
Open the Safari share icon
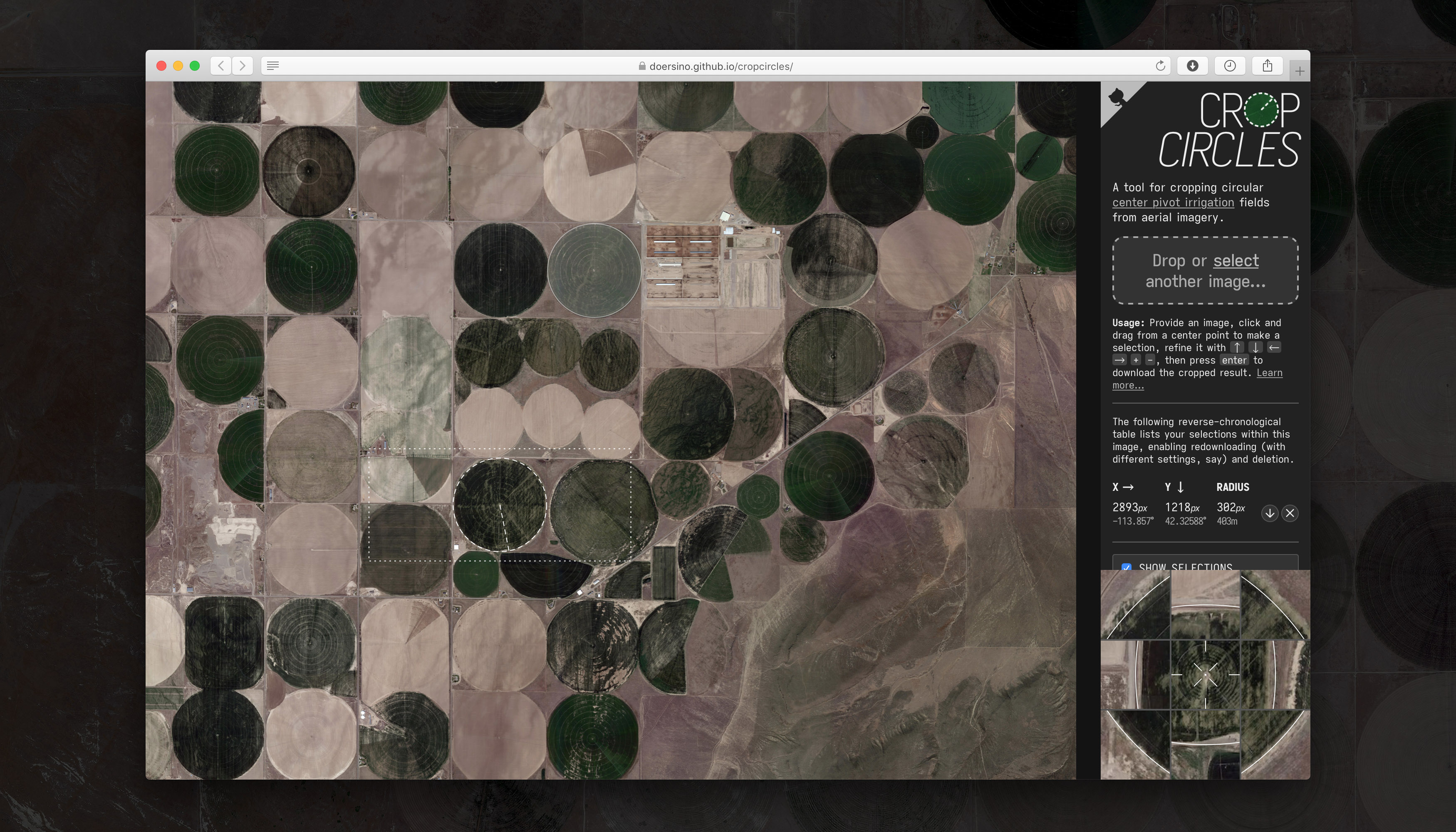pos(1267,66)
